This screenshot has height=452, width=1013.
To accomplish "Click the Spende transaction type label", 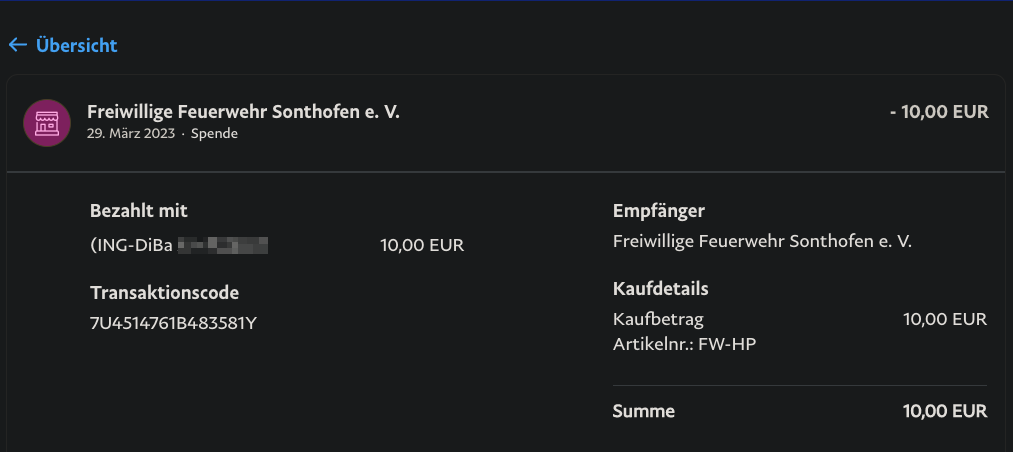I will 214,133.
